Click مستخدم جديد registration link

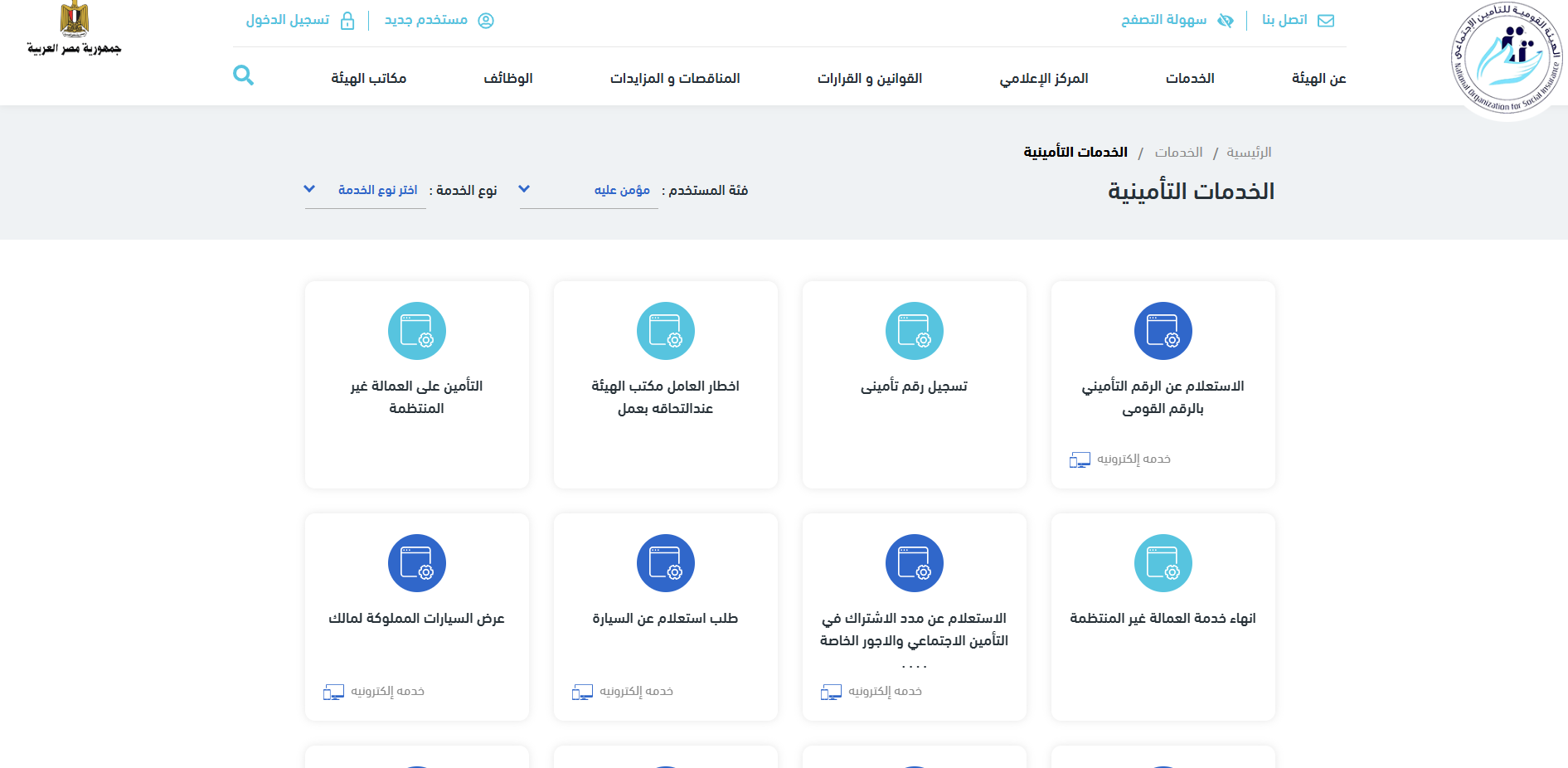[439, 21]
